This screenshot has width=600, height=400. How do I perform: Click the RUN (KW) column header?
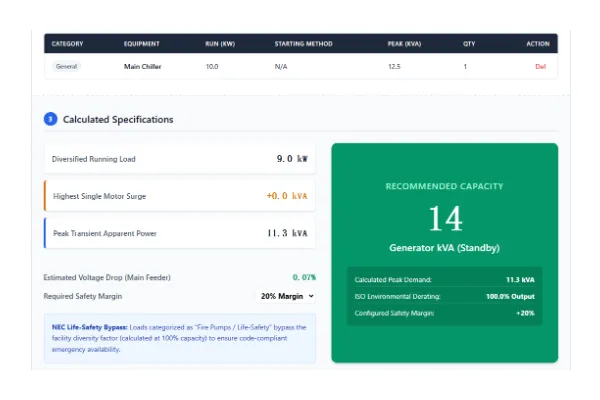tap(220, 44)
